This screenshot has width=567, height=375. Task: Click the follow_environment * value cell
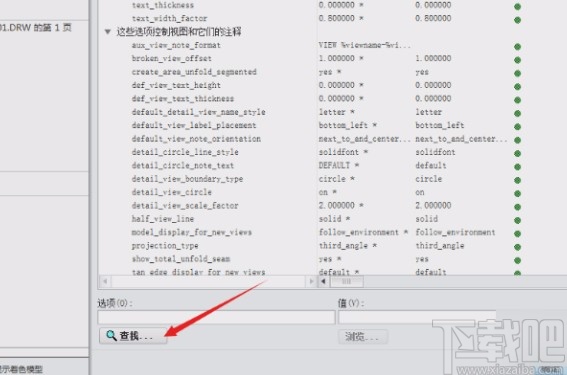pyautogui.click(x=363, y=233)
